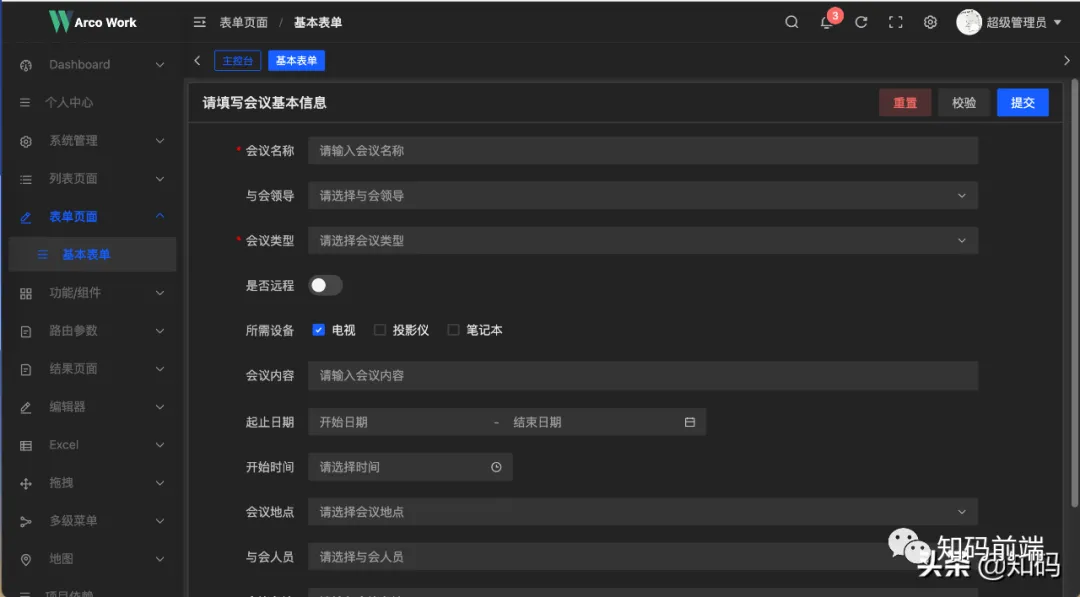
Task: Click the 重置 reset button
Action: [905, 102]
